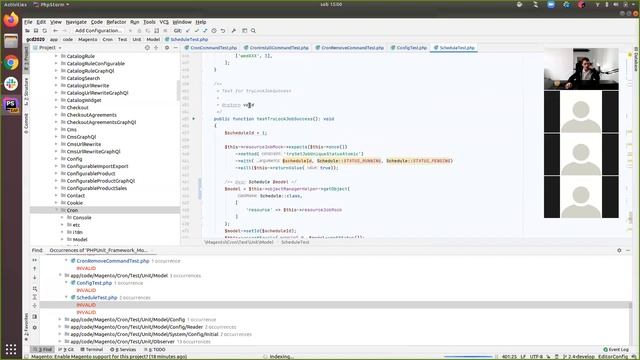640x360 pixels.
Task: Open the TODO tool window
Action: [155, 349]
